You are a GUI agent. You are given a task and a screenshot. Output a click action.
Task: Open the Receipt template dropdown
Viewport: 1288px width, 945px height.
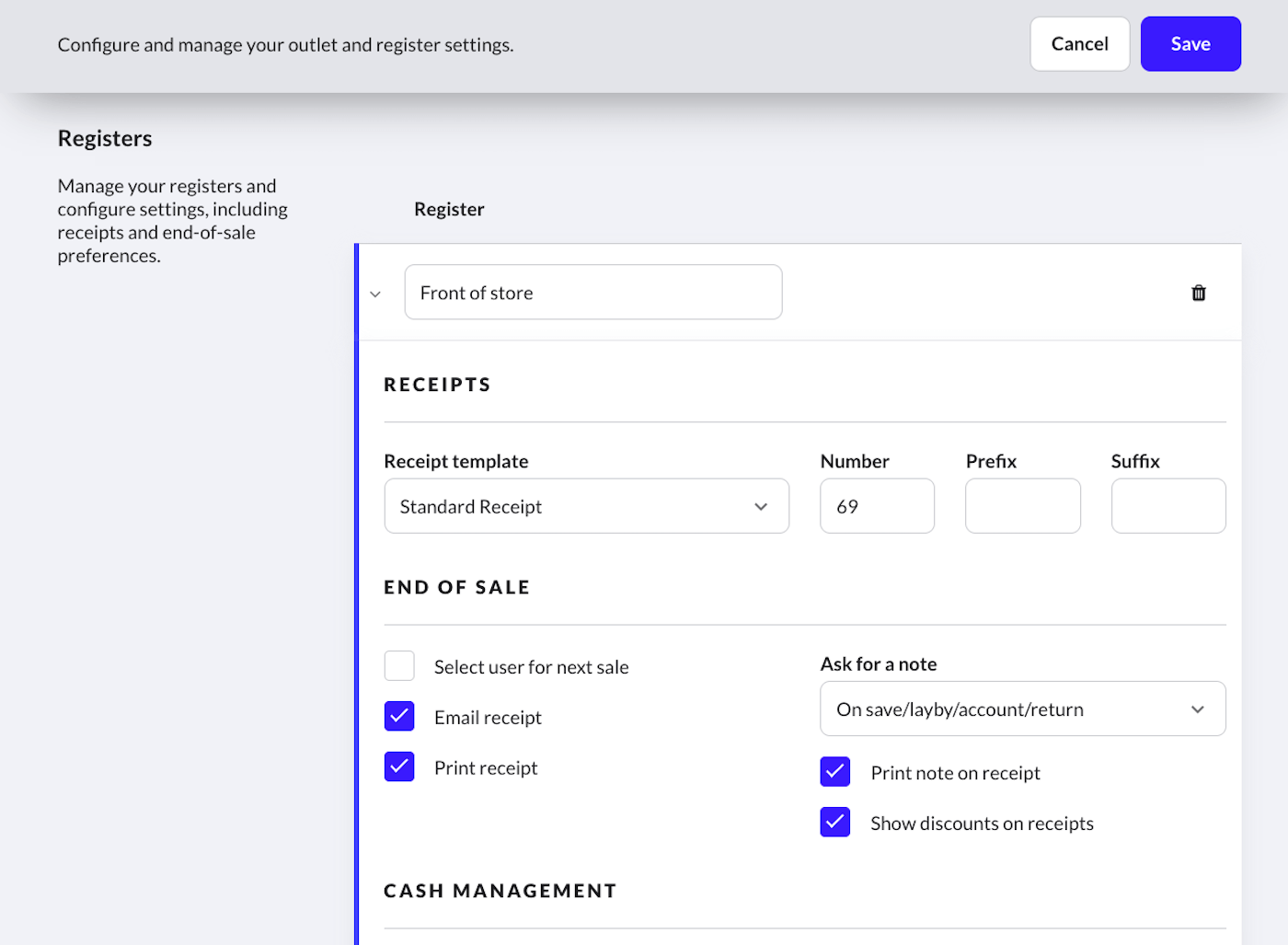pos(586,506)
